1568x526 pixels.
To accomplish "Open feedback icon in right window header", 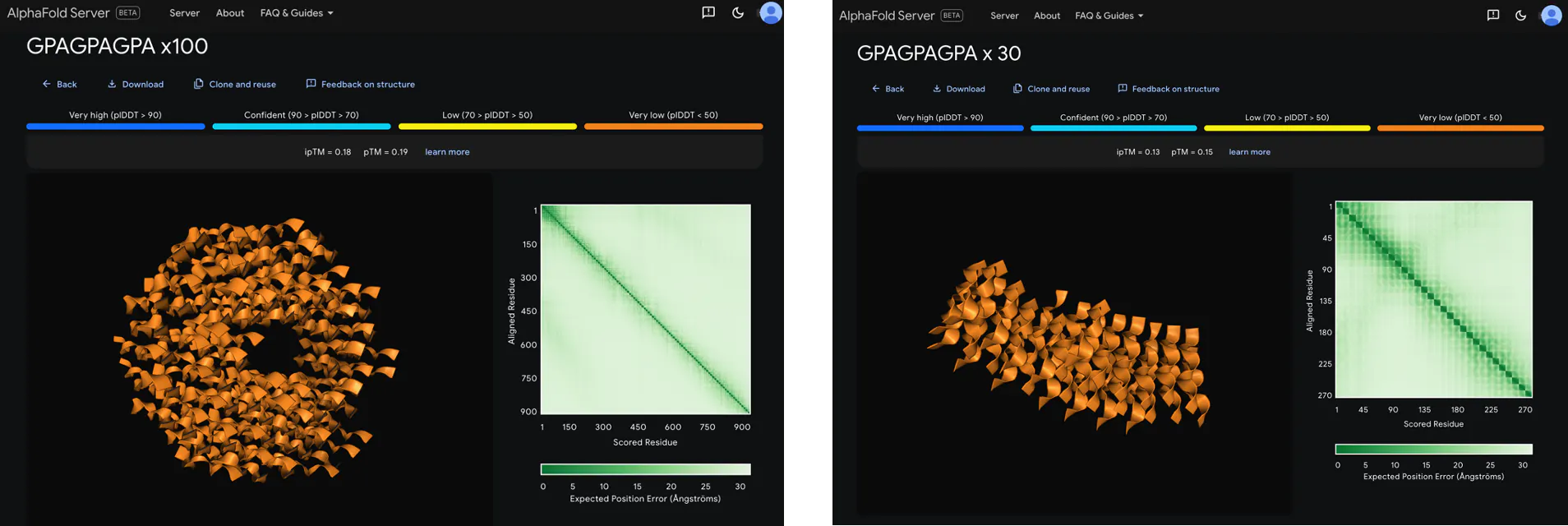I will pyautogui.click(x=1493, y=15).
